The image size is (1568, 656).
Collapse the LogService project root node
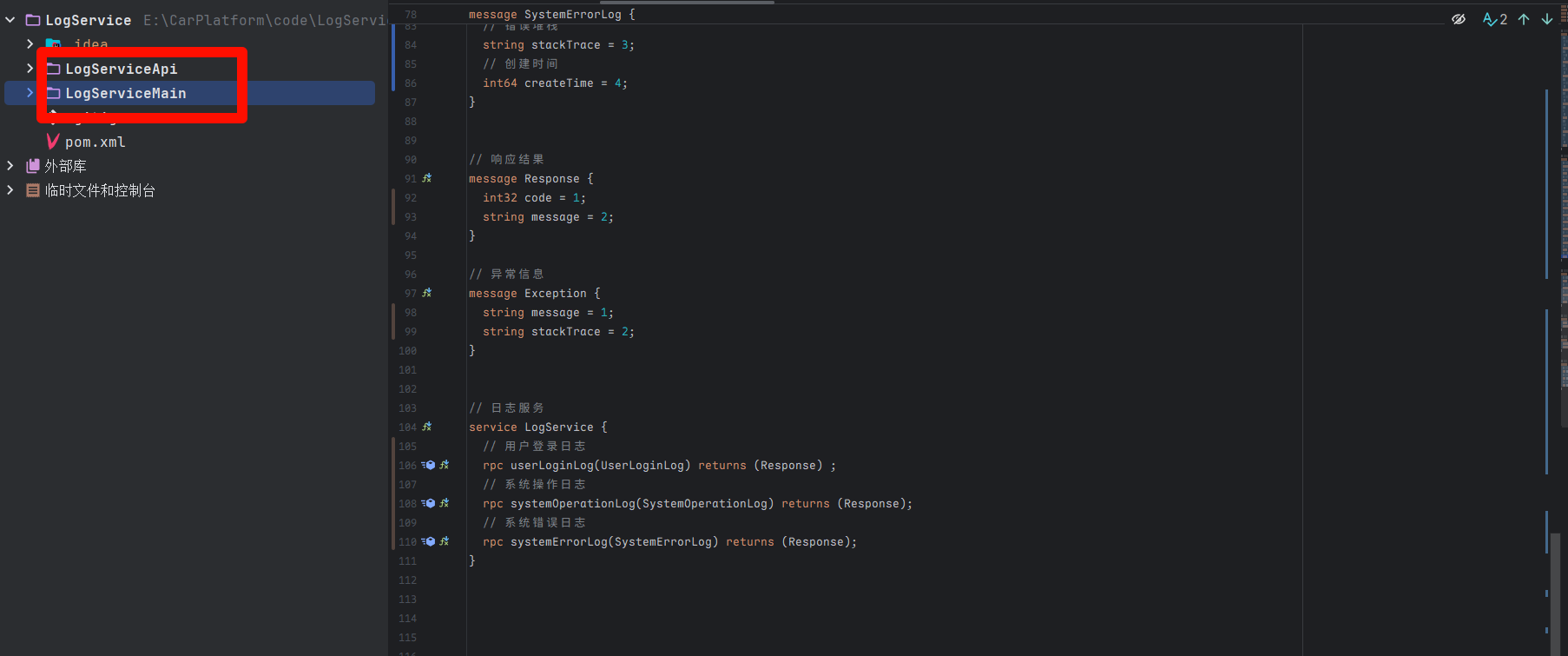(x=10, y=20)
